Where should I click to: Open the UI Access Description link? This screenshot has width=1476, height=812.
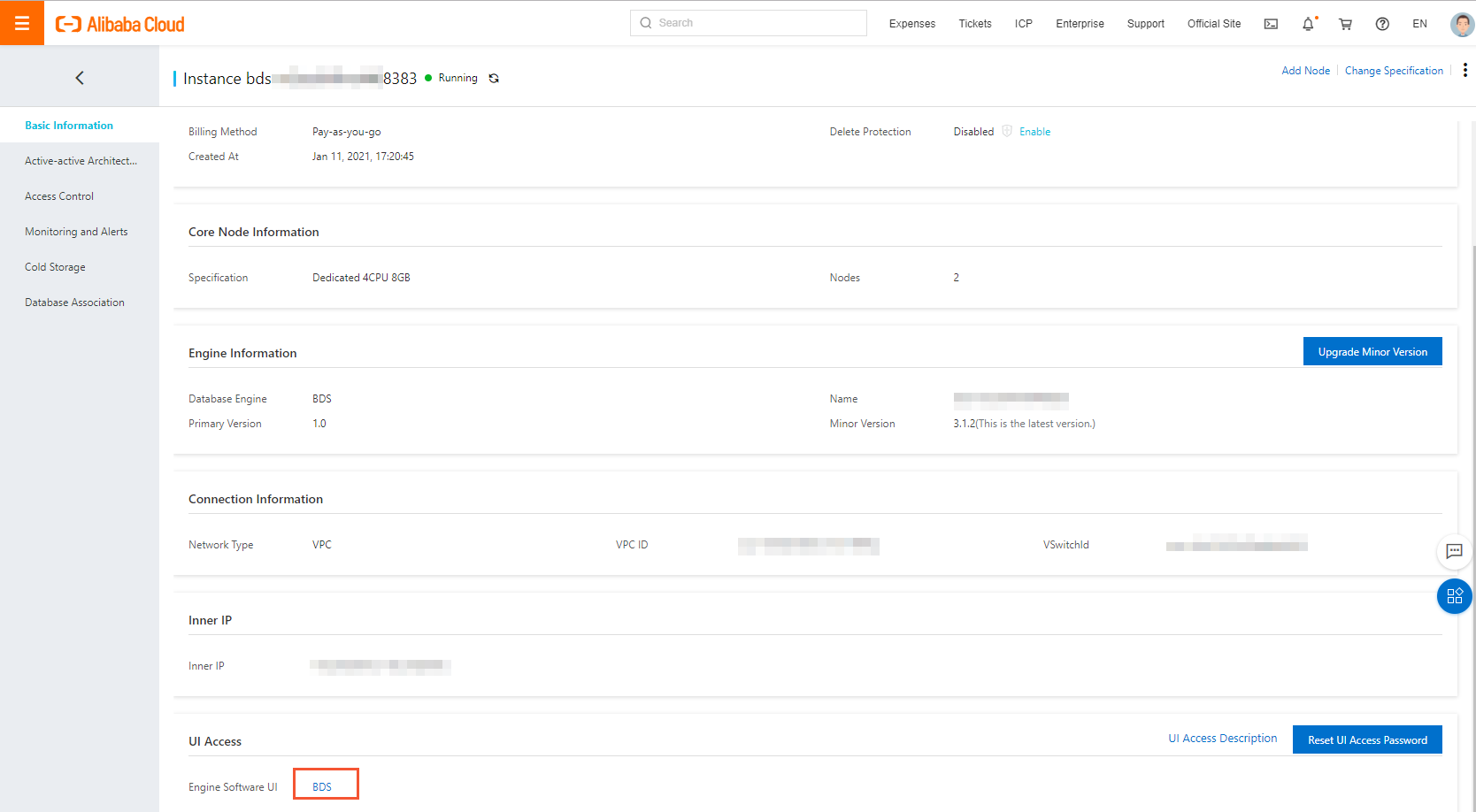tap(1223, 739)
